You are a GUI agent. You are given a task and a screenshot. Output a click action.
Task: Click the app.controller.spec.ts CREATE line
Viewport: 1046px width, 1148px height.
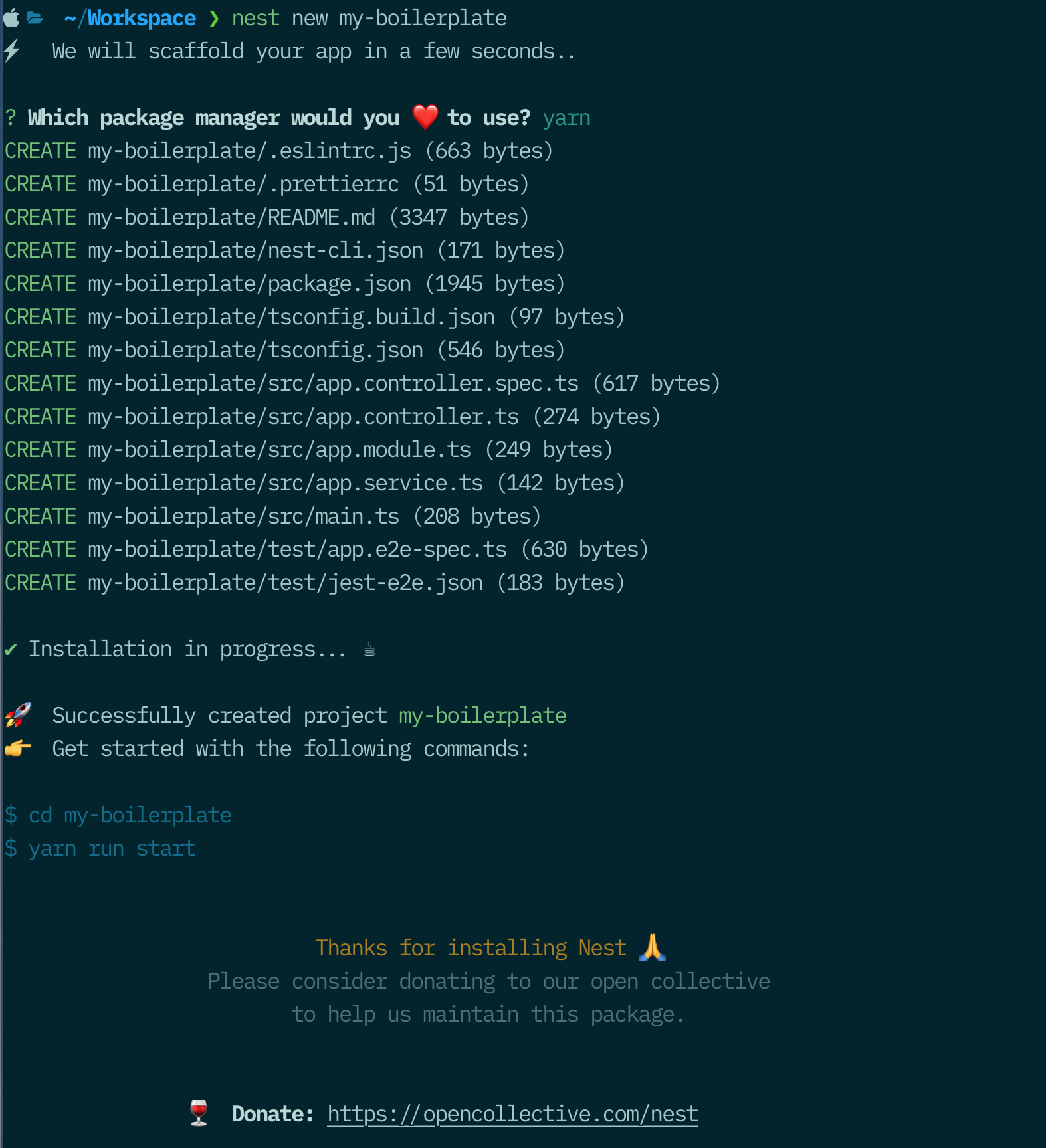pos(362,384)
